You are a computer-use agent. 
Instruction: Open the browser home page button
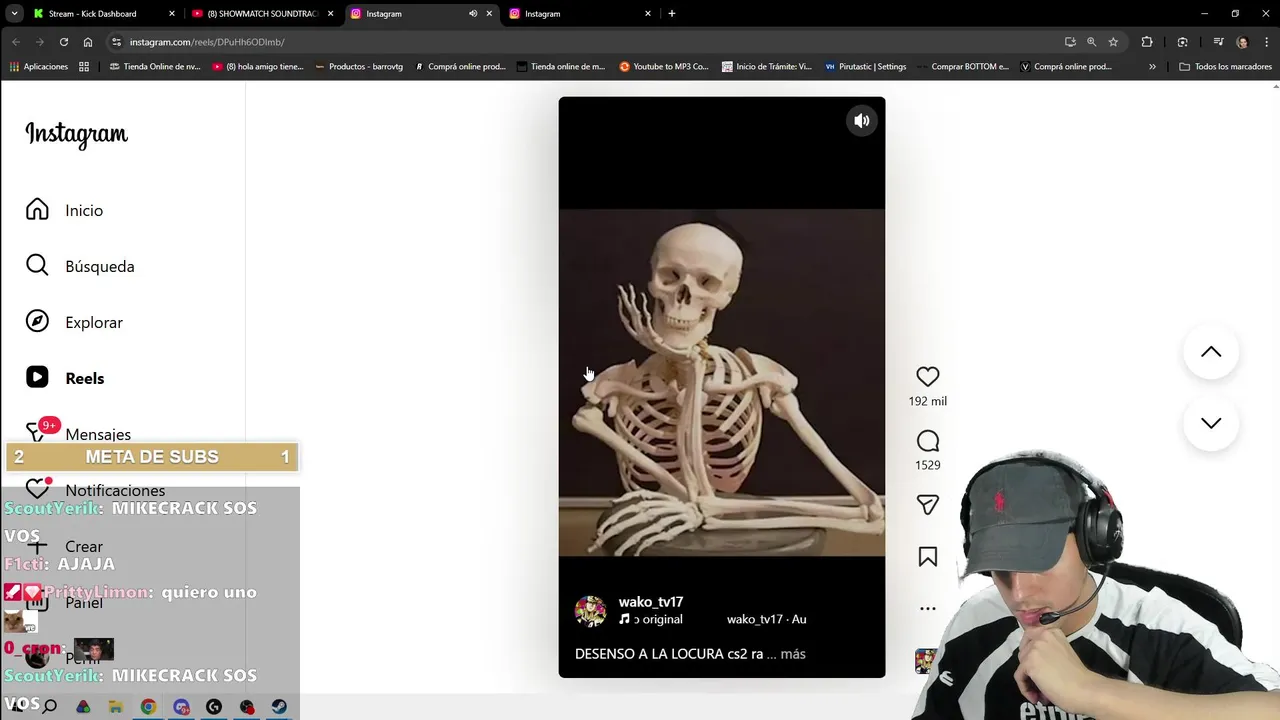(88, 42)
